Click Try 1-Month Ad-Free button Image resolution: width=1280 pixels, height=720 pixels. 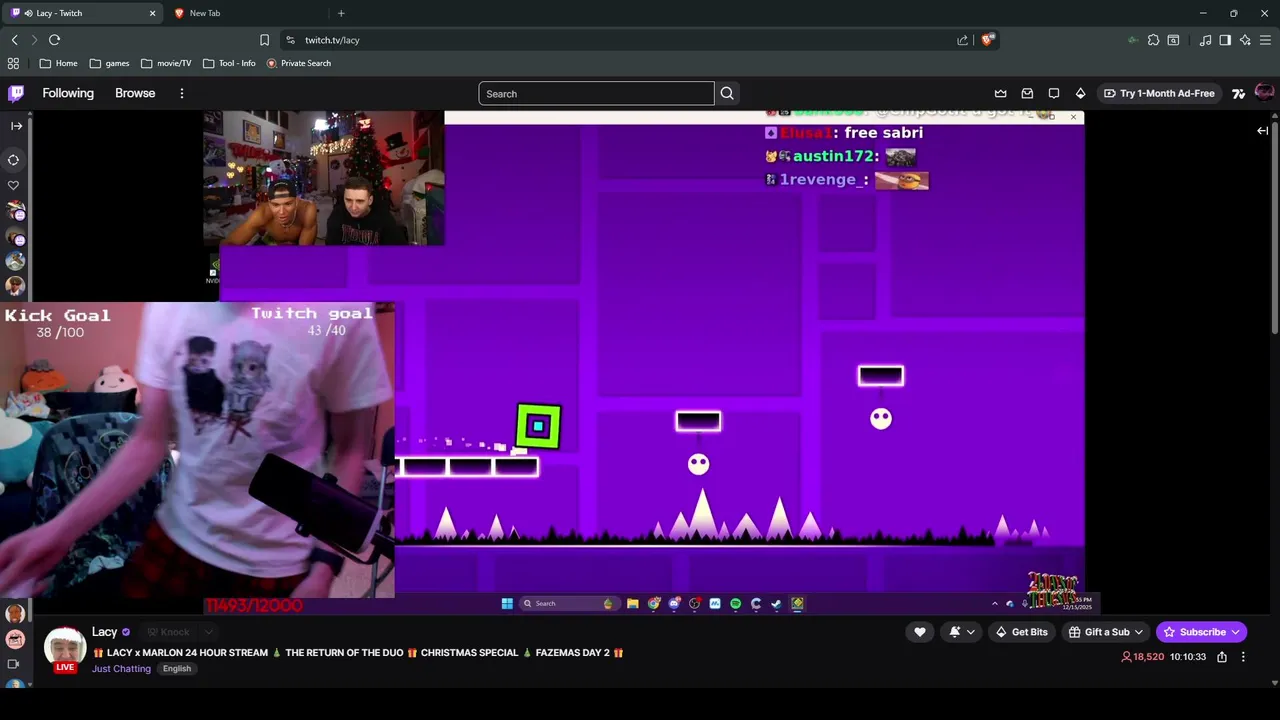click(1158, 93)
